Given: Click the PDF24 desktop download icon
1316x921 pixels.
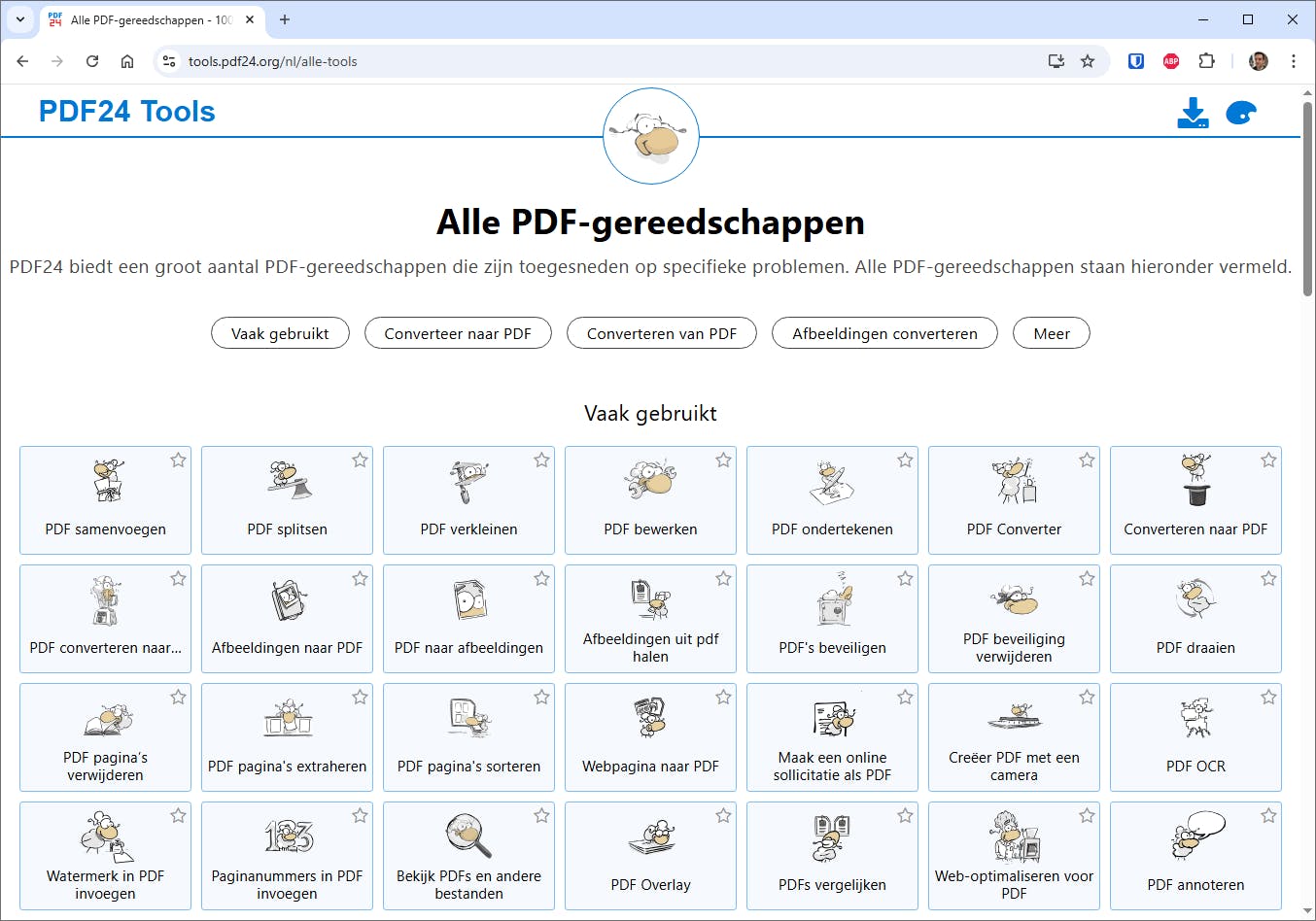Looking at the screenshot, I should click(1193, 113).
